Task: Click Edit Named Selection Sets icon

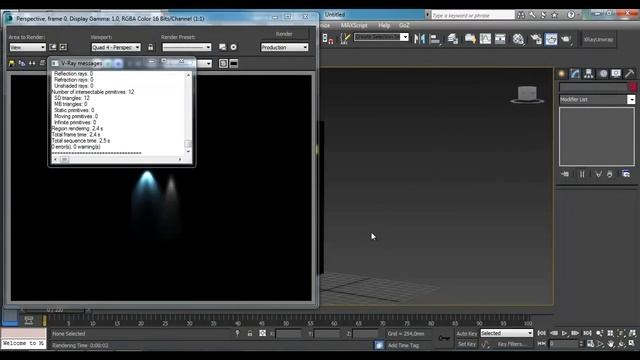Action: (345, 39)
